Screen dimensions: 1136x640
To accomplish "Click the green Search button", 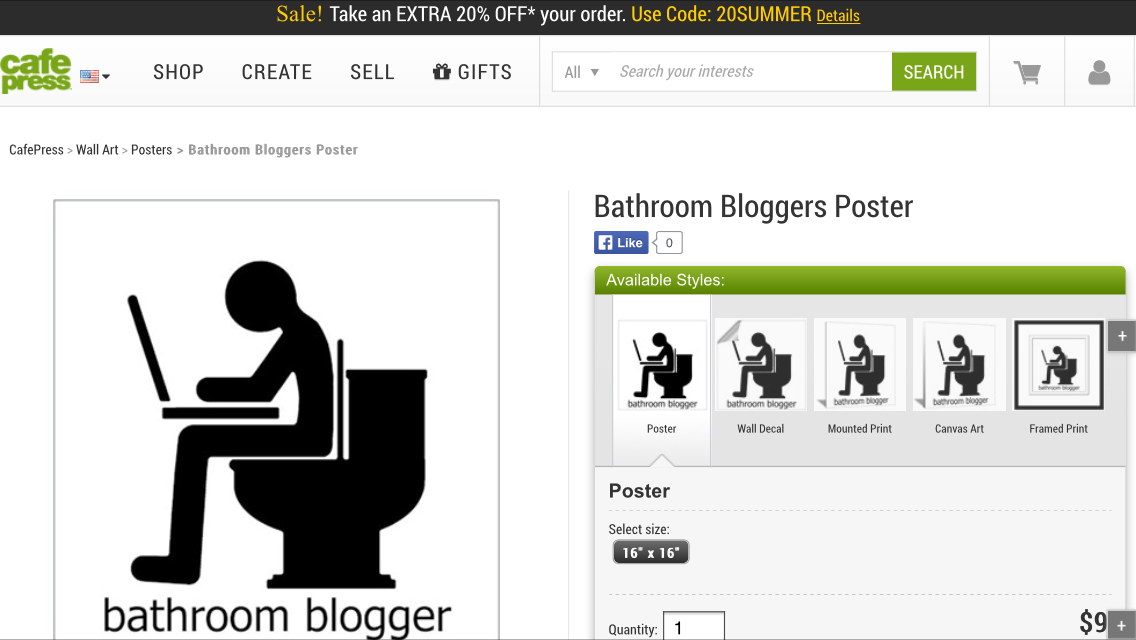I will [x=934, y=72].
